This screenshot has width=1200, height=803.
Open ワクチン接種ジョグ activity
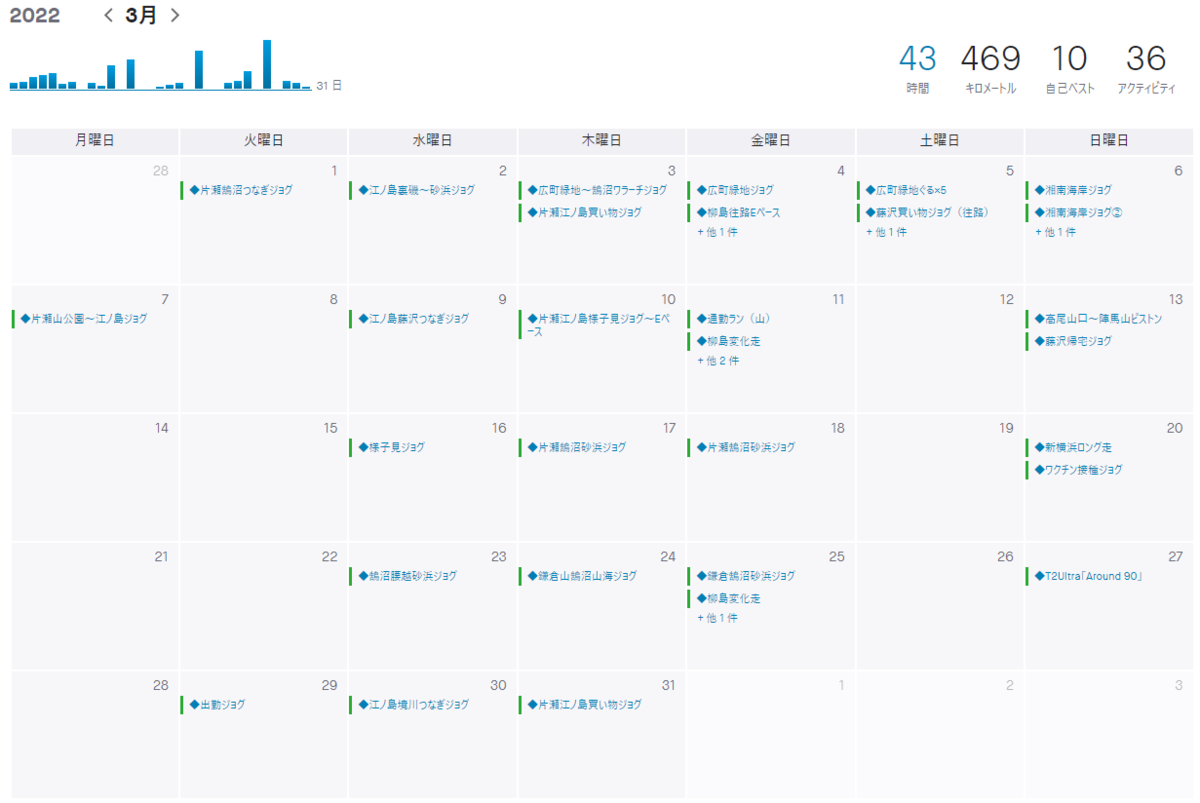(1078, 470)
